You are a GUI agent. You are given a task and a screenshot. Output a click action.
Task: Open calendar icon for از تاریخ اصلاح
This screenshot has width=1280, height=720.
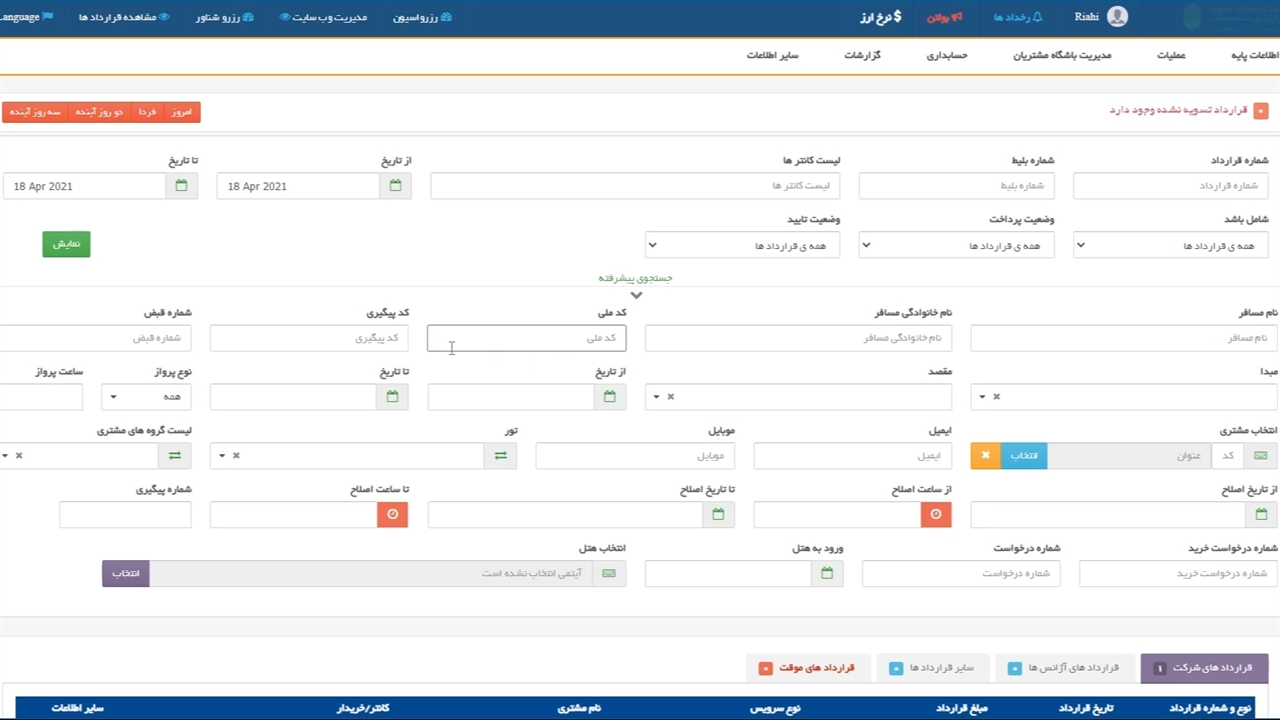tap(1262, 514)
